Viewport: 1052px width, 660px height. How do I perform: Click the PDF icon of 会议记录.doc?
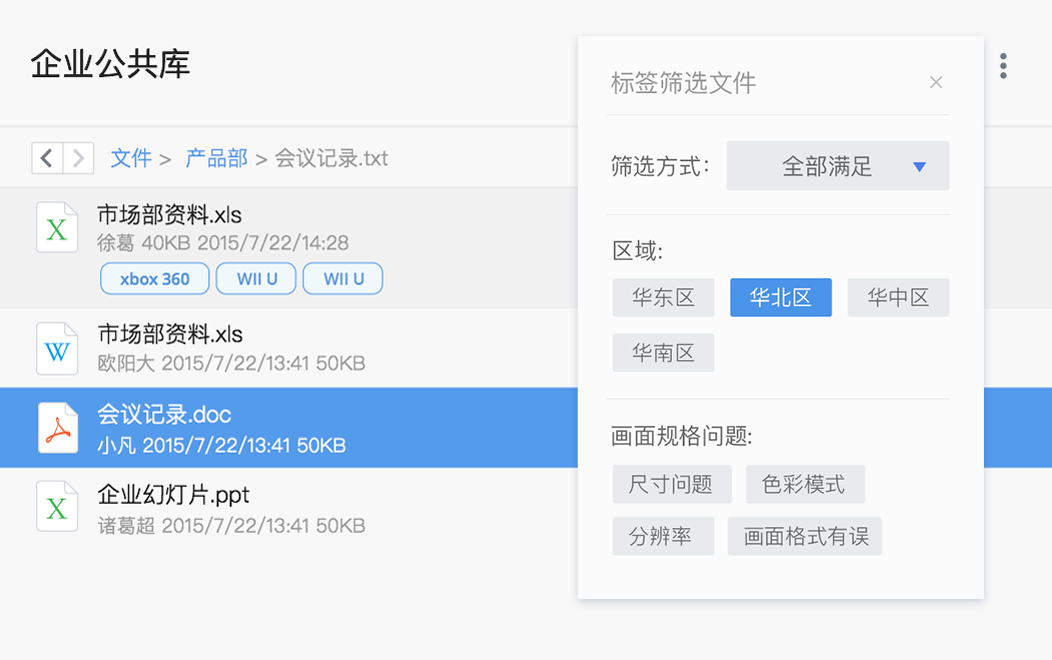tap(57, 428)
